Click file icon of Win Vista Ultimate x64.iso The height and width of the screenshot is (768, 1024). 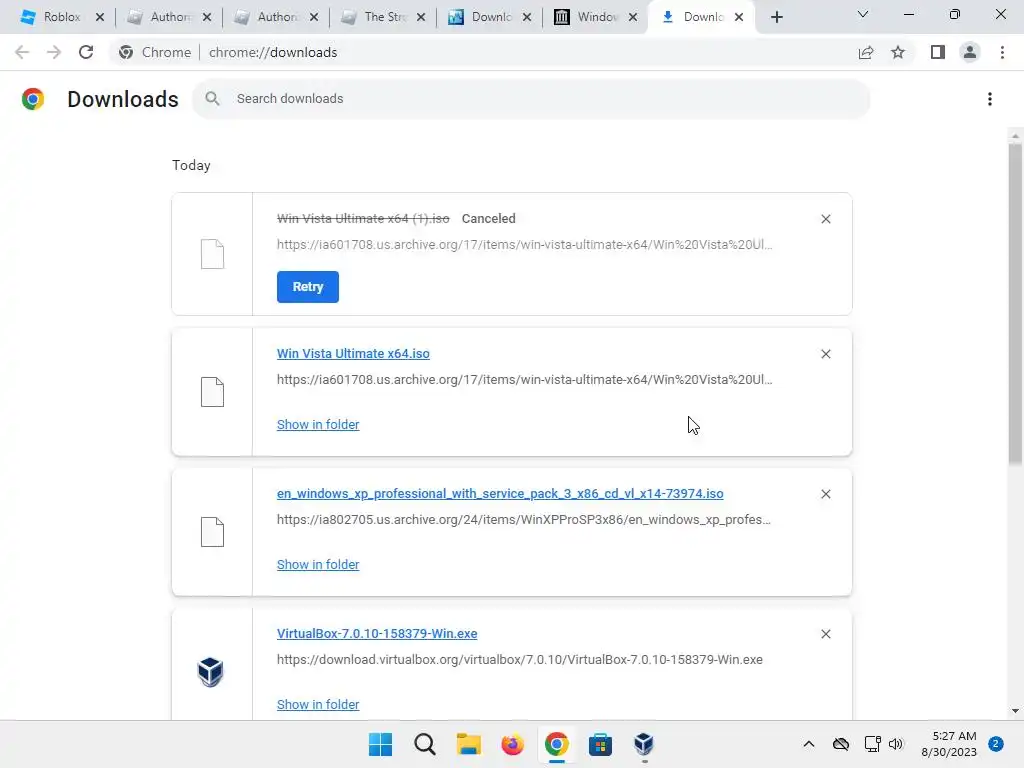click(212, 392)
